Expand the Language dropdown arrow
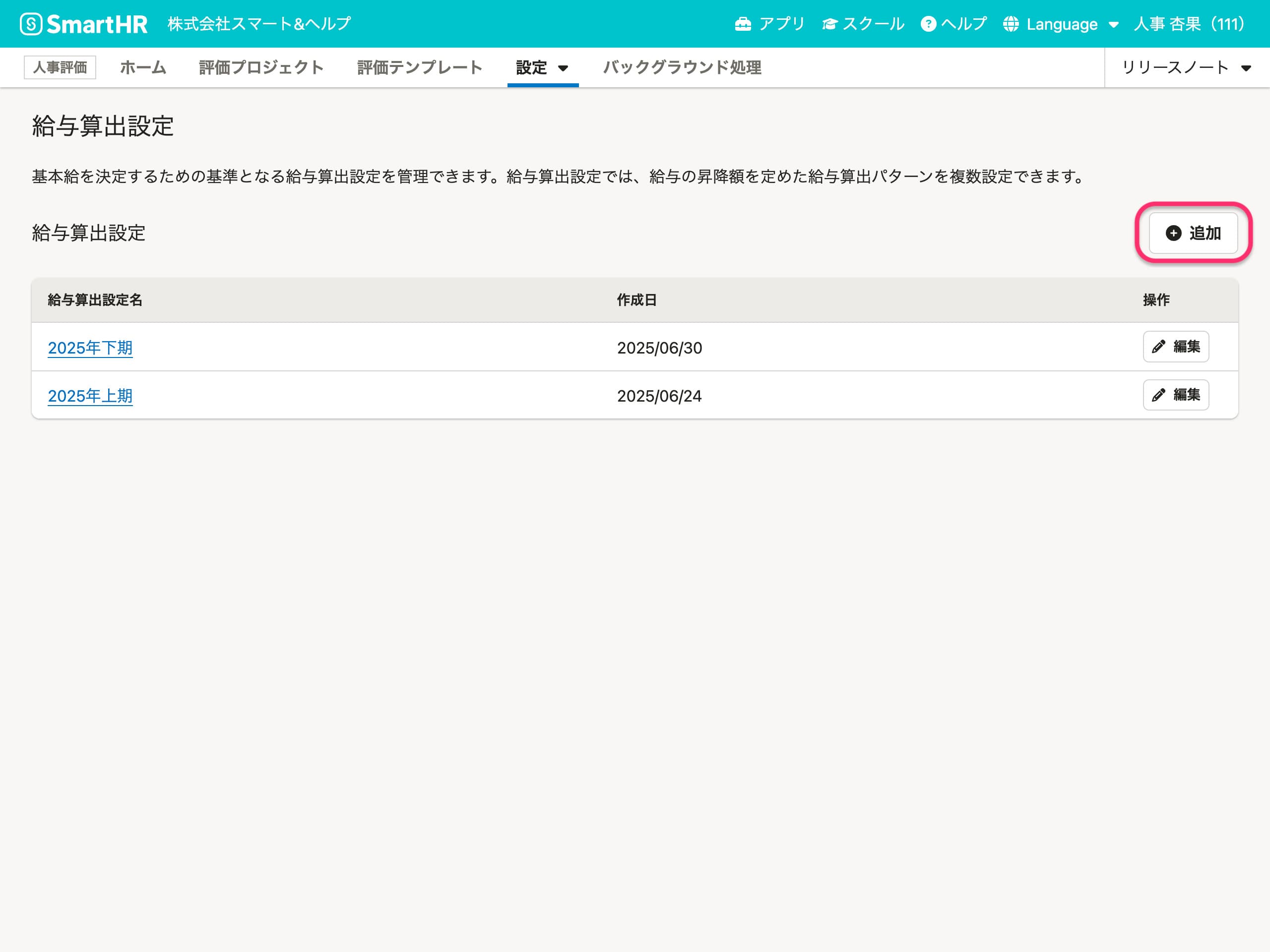 tap(1113, 25)
